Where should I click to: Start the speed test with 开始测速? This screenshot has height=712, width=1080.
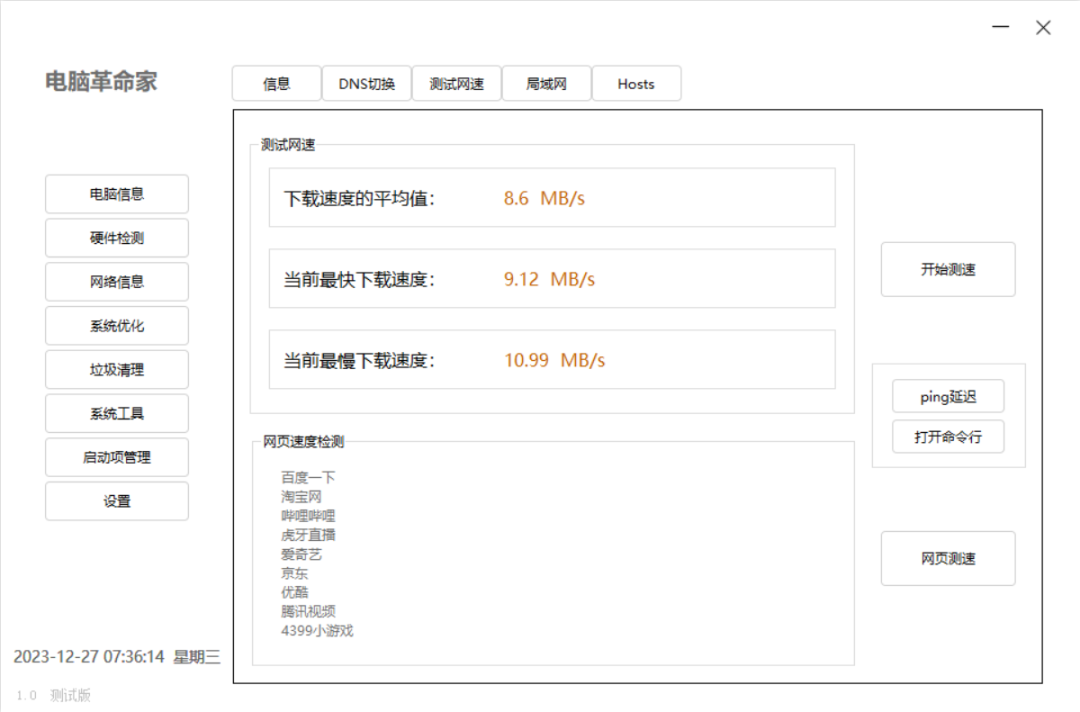coord(948,270)
